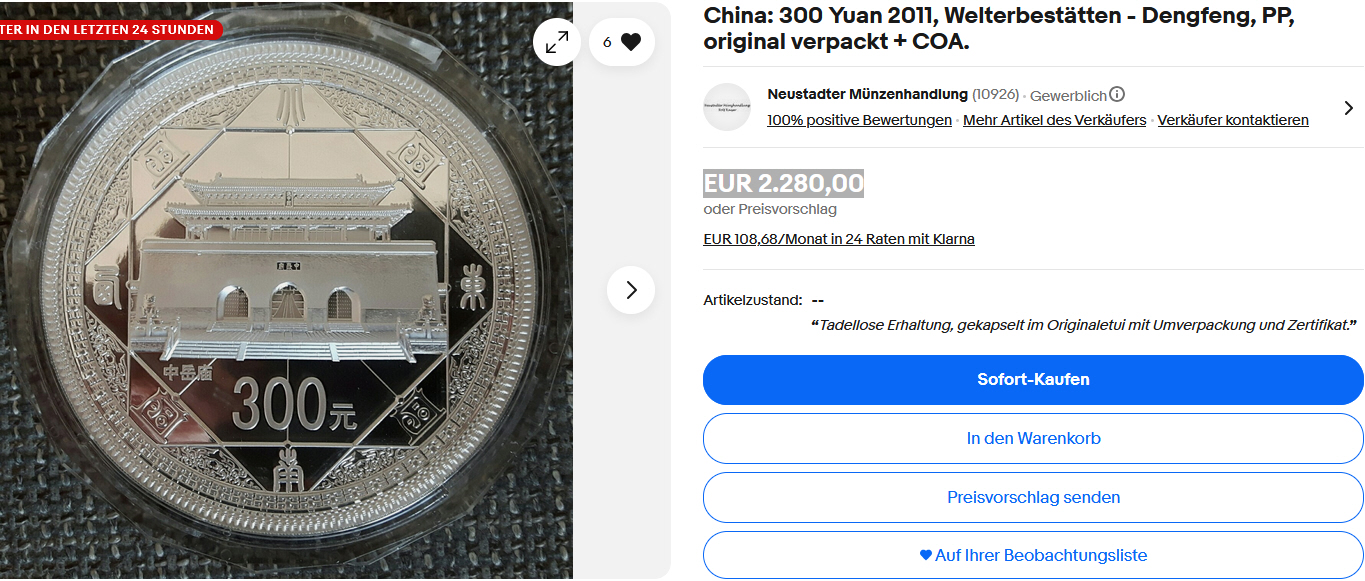
Task: Click the China 300 Yuan 2011 listing title
Action: click(x=999, y=29)
